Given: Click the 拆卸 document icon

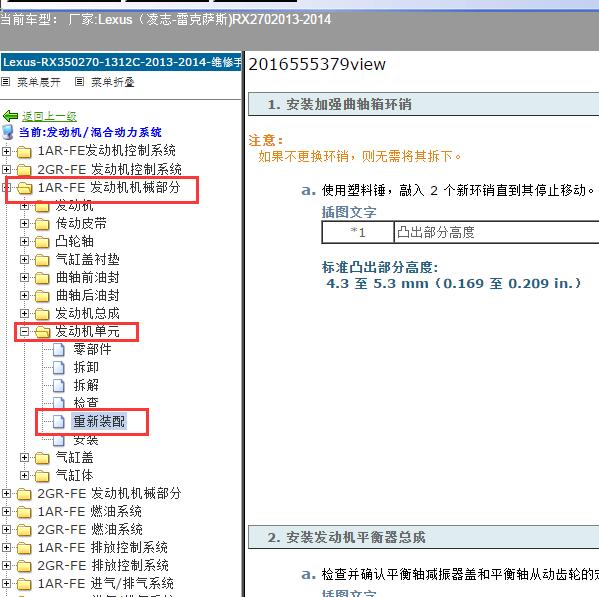Looking at the screenshot, I should (58, 368).
